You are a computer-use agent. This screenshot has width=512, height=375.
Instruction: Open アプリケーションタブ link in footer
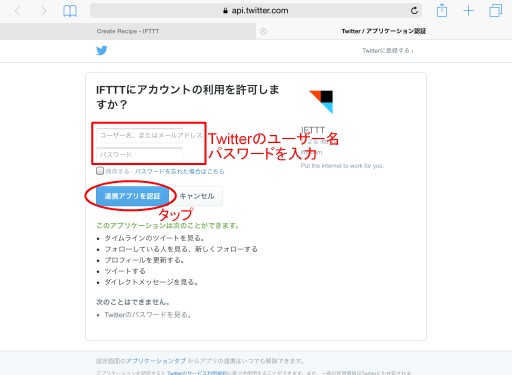(156, 361)
